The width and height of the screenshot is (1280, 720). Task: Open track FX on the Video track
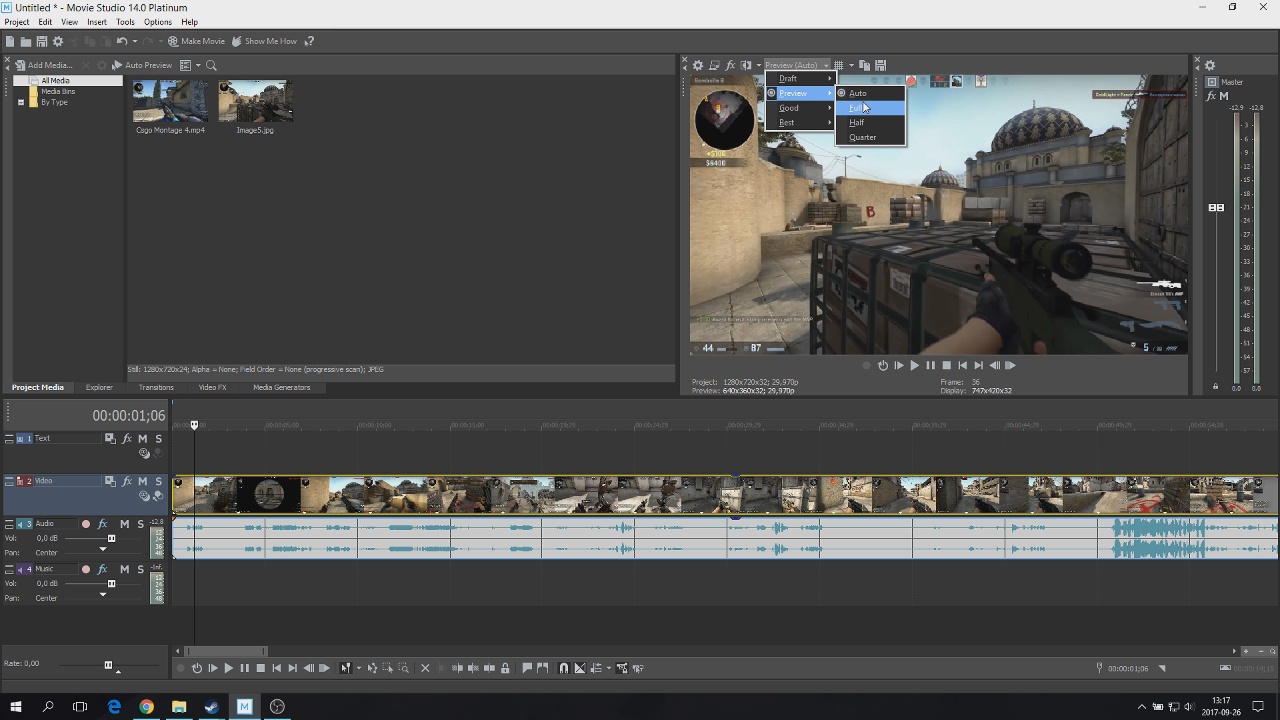pyautogui.click(x=127, y=481)
